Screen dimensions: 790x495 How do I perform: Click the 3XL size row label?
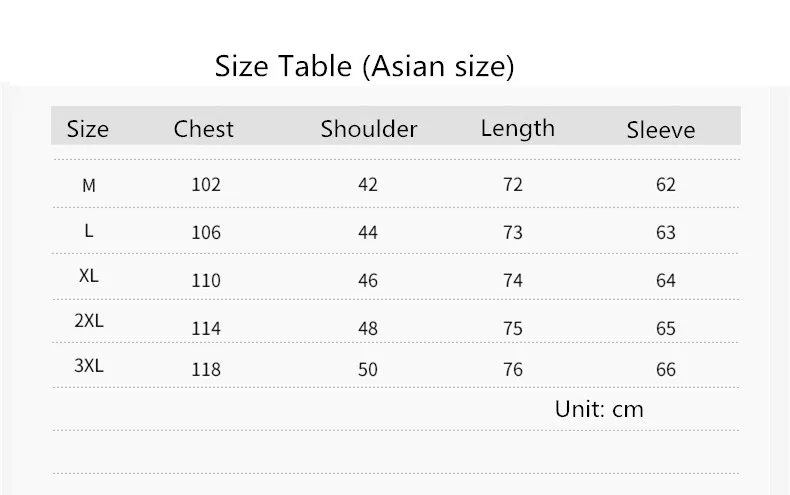(x=89, y=365)
